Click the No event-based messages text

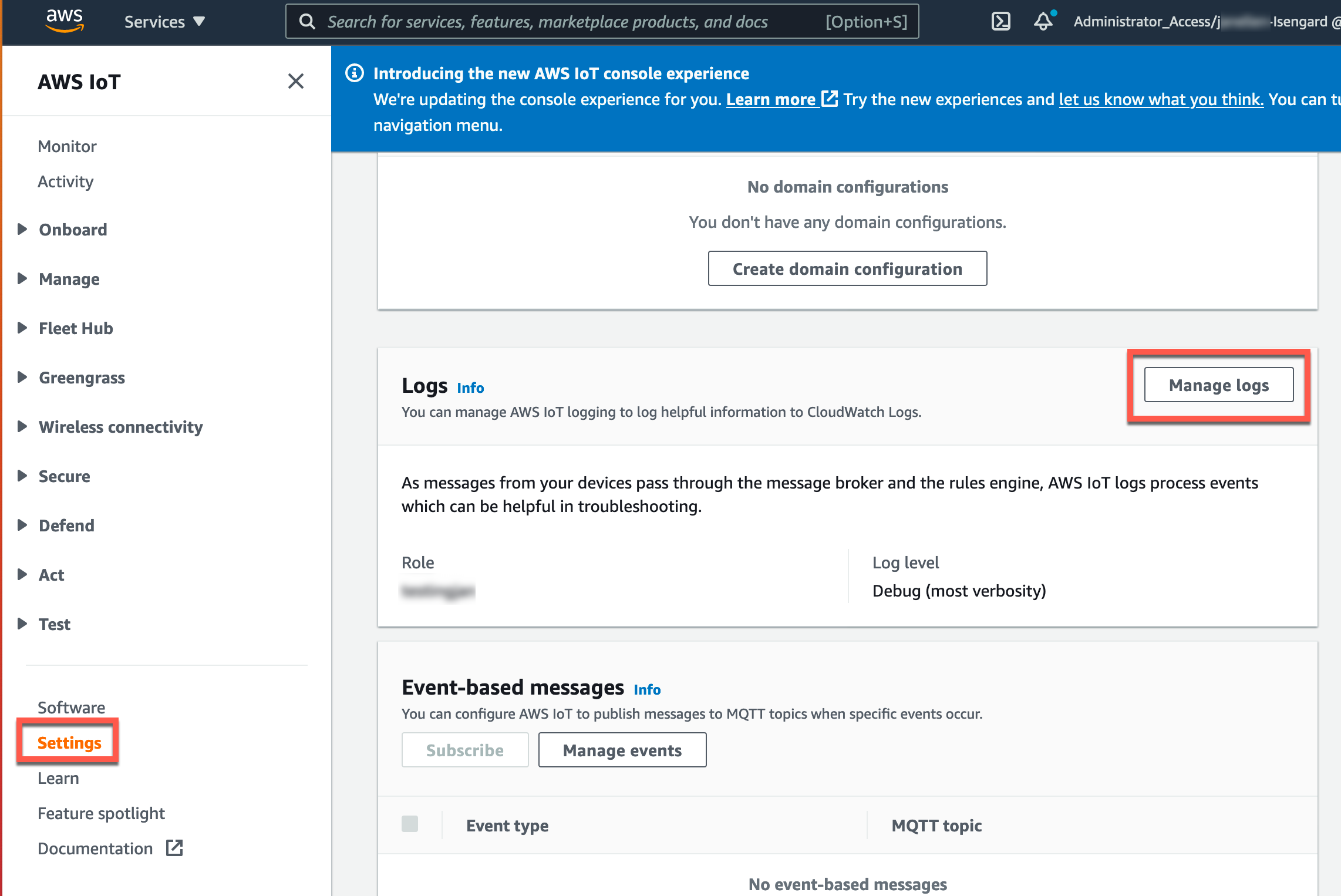click(848, 884)
